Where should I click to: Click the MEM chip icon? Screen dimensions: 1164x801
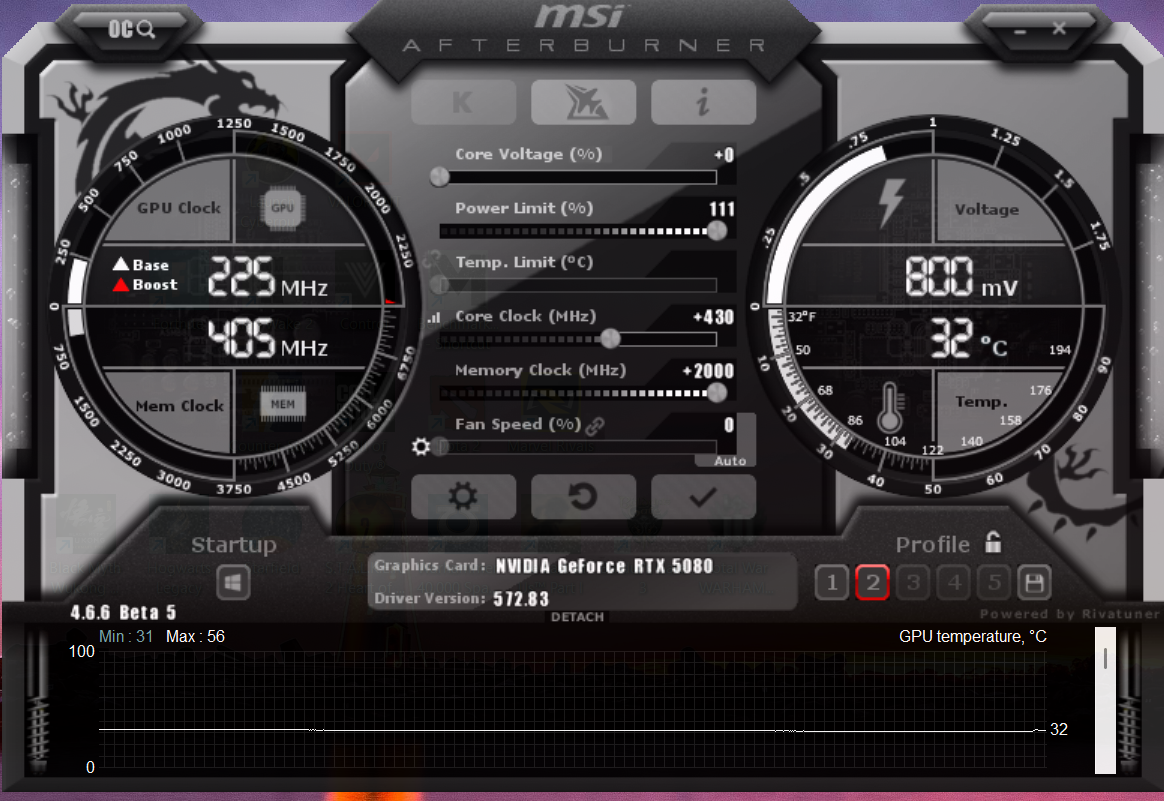pyautogui.click(x=282, y=405)
